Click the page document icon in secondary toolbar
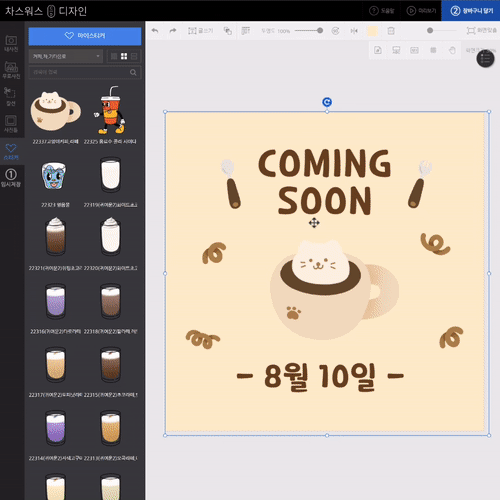 378,50
